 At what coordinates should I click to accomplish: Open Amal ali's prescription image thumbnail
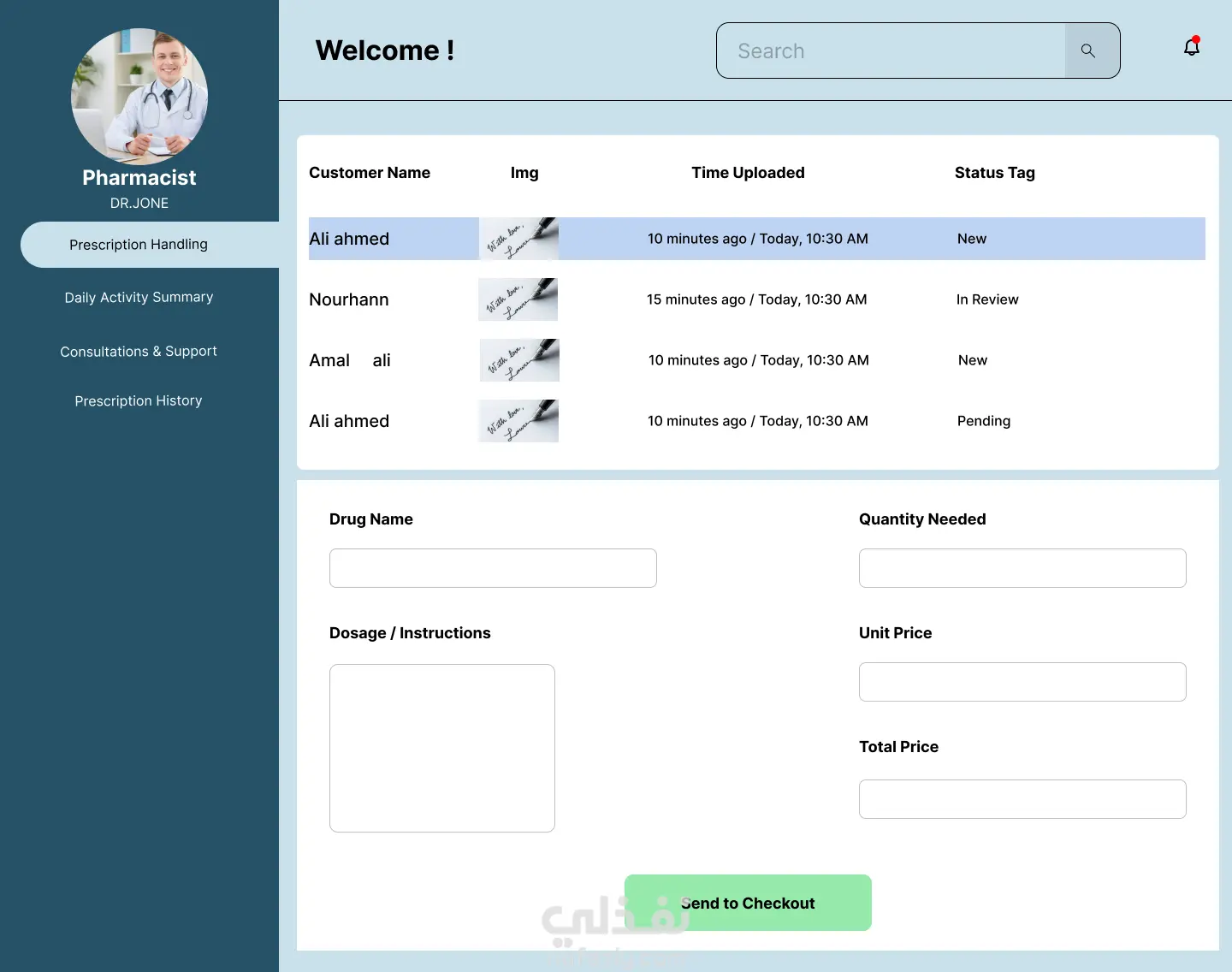pos(520,360)
